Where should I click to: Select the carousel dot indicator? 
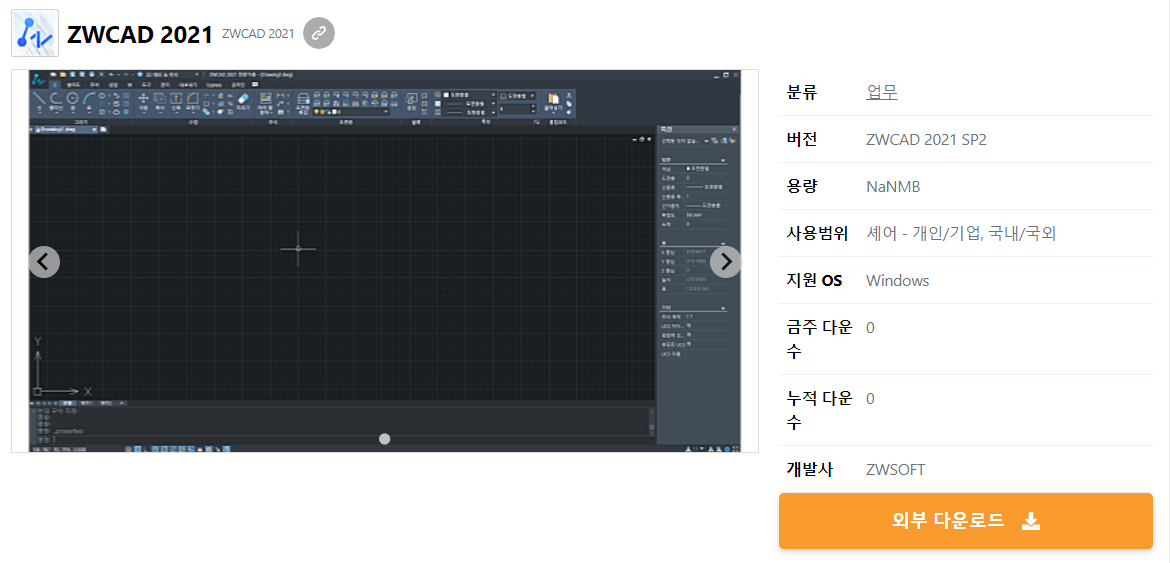[384, 439]
